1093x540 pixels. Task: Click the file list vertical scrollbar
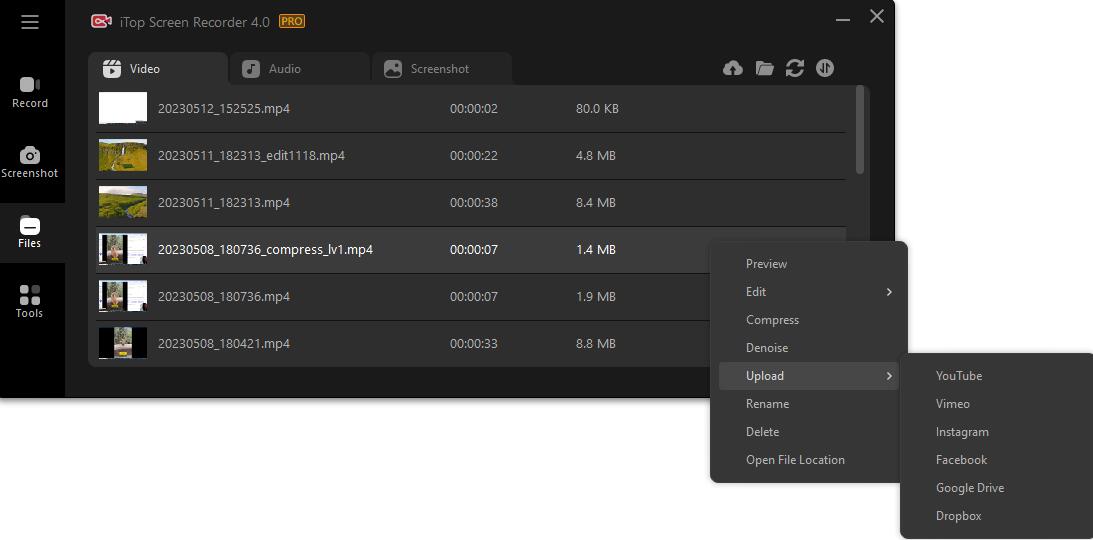point(860,130)
